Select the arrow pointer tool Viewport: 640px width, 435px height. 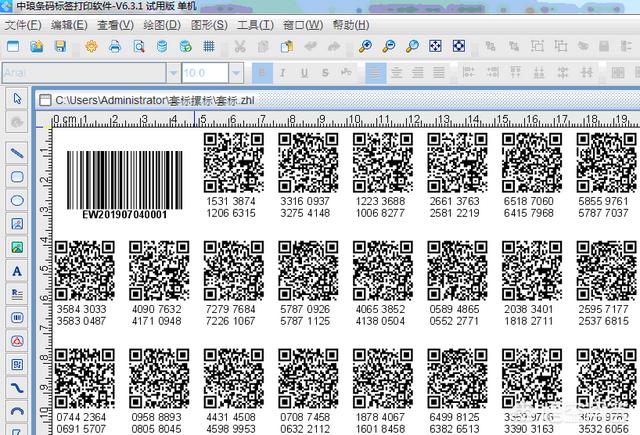click(x=17, y=98)
